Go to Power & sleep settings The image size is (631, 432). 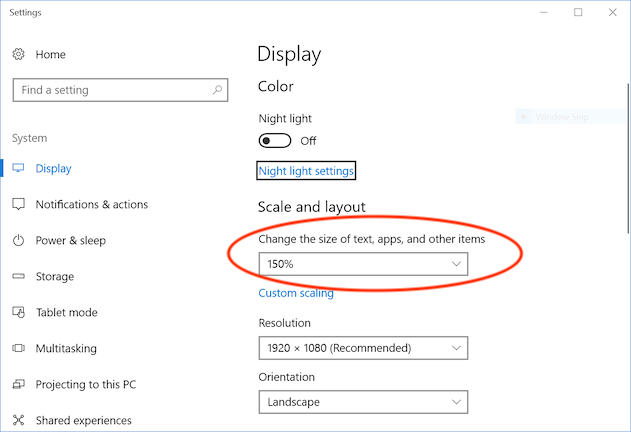[70, 241]
